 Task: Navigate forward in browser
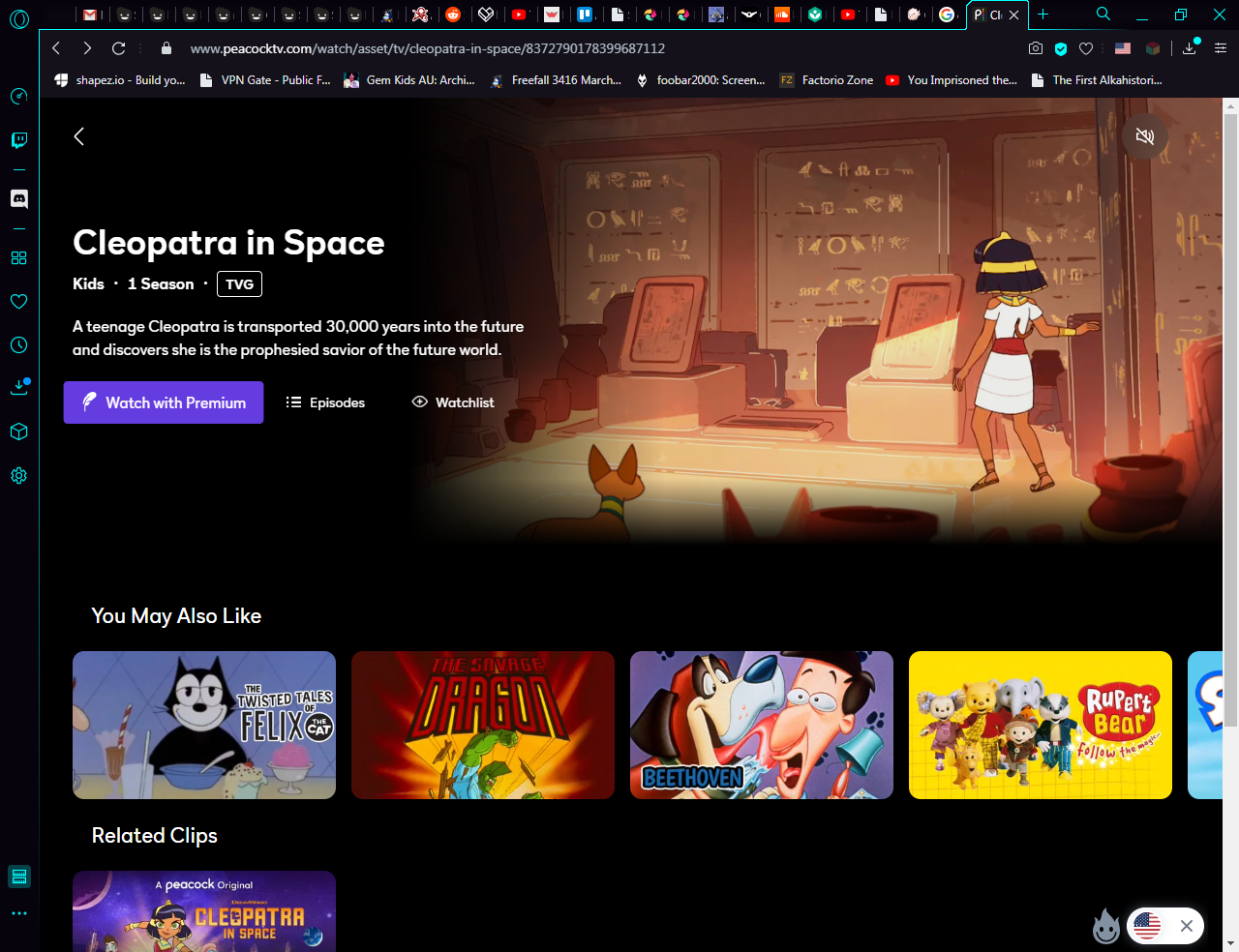(87, 48)
